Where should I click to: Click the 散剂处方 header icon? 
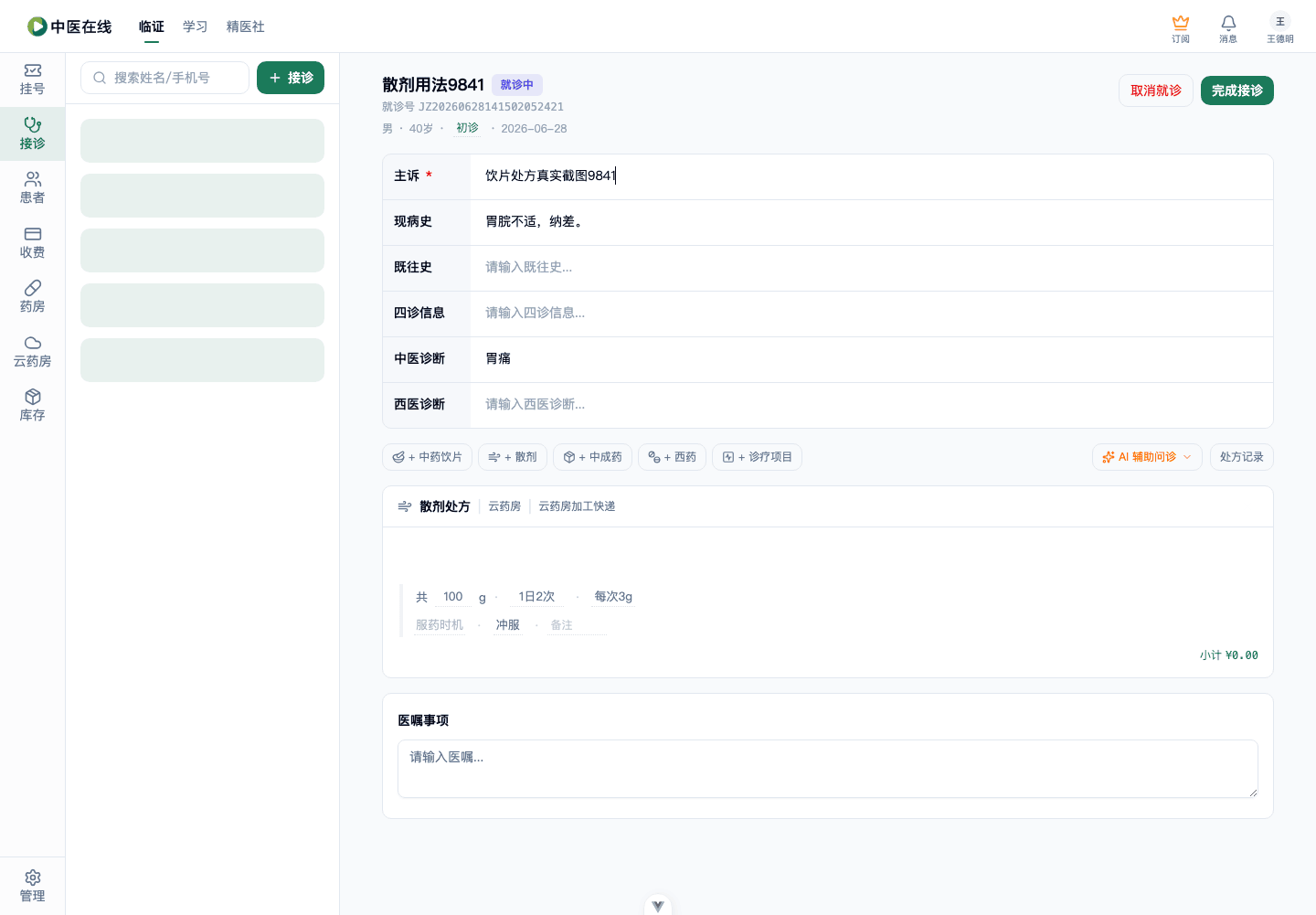[x=405, y=506]
